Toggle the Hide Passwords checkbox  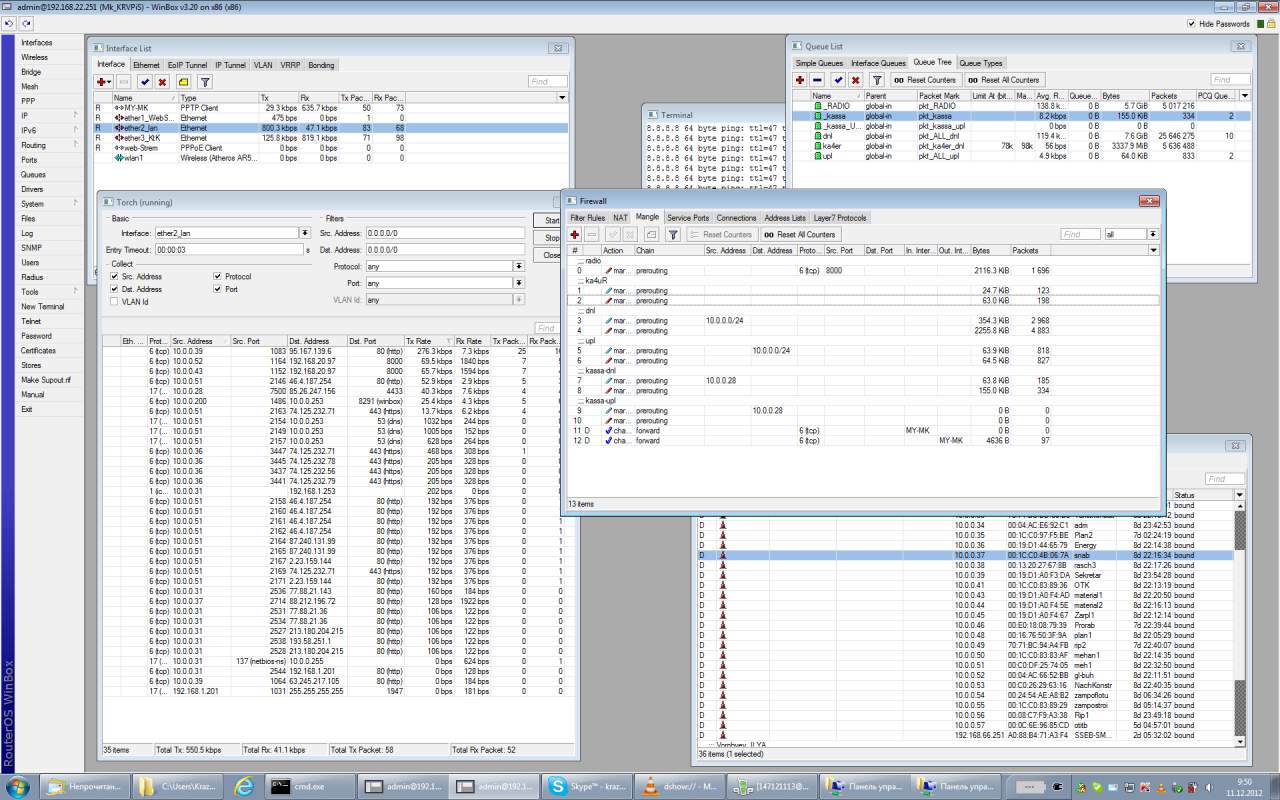(1191, 24)
